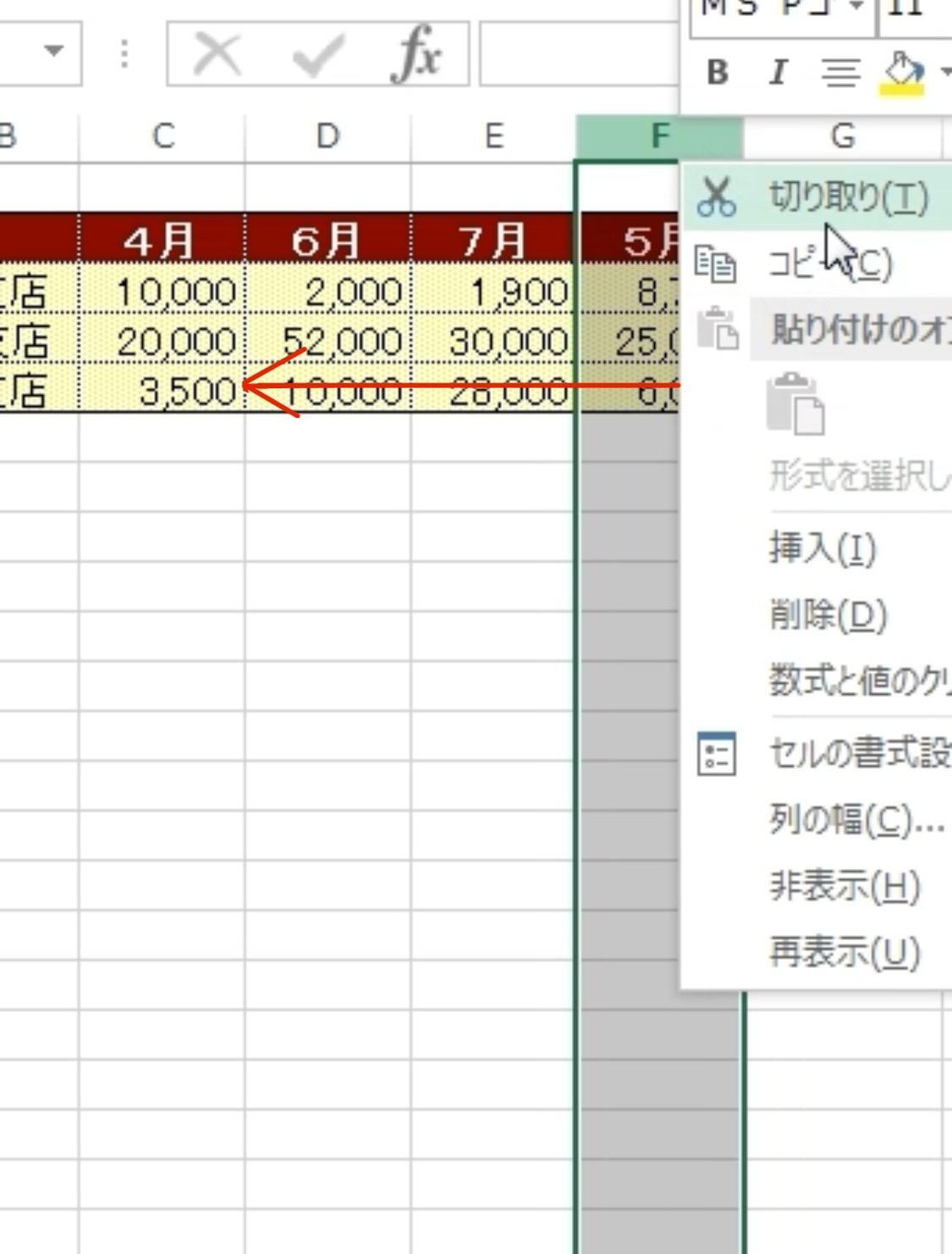
Task: Click the paste option clipboard icon
Action: (795, 404)
